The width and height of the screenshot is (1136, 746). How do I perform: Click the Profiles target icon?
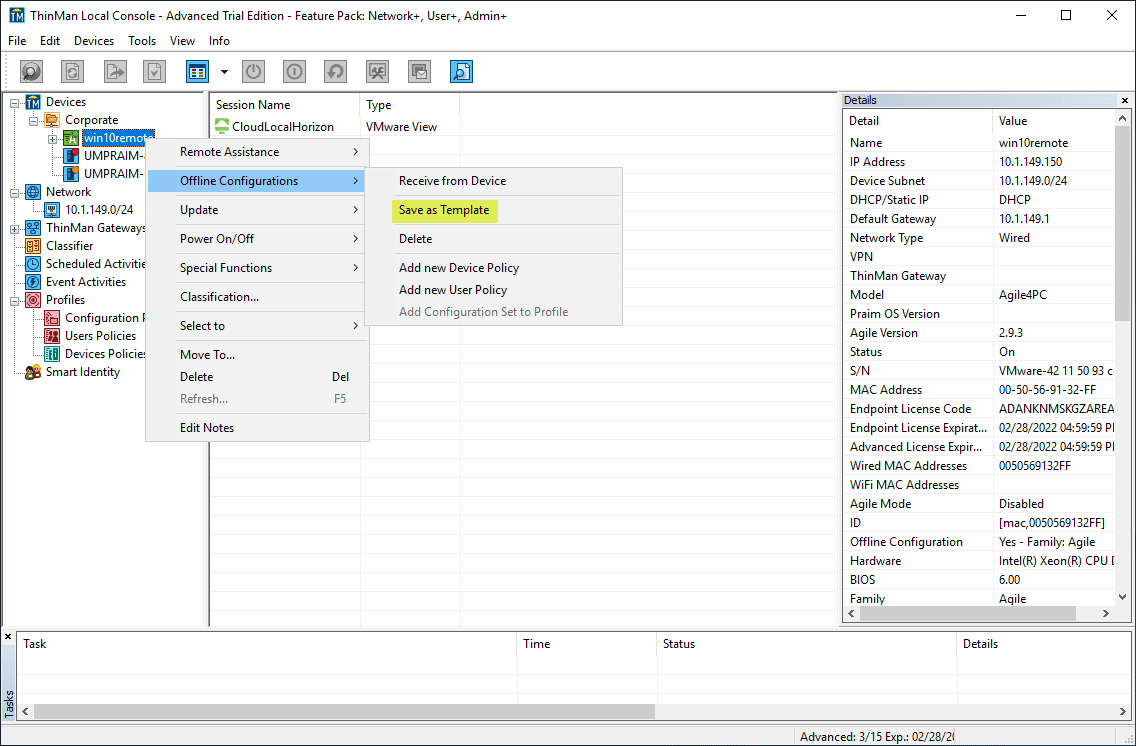tap(33, 300)
